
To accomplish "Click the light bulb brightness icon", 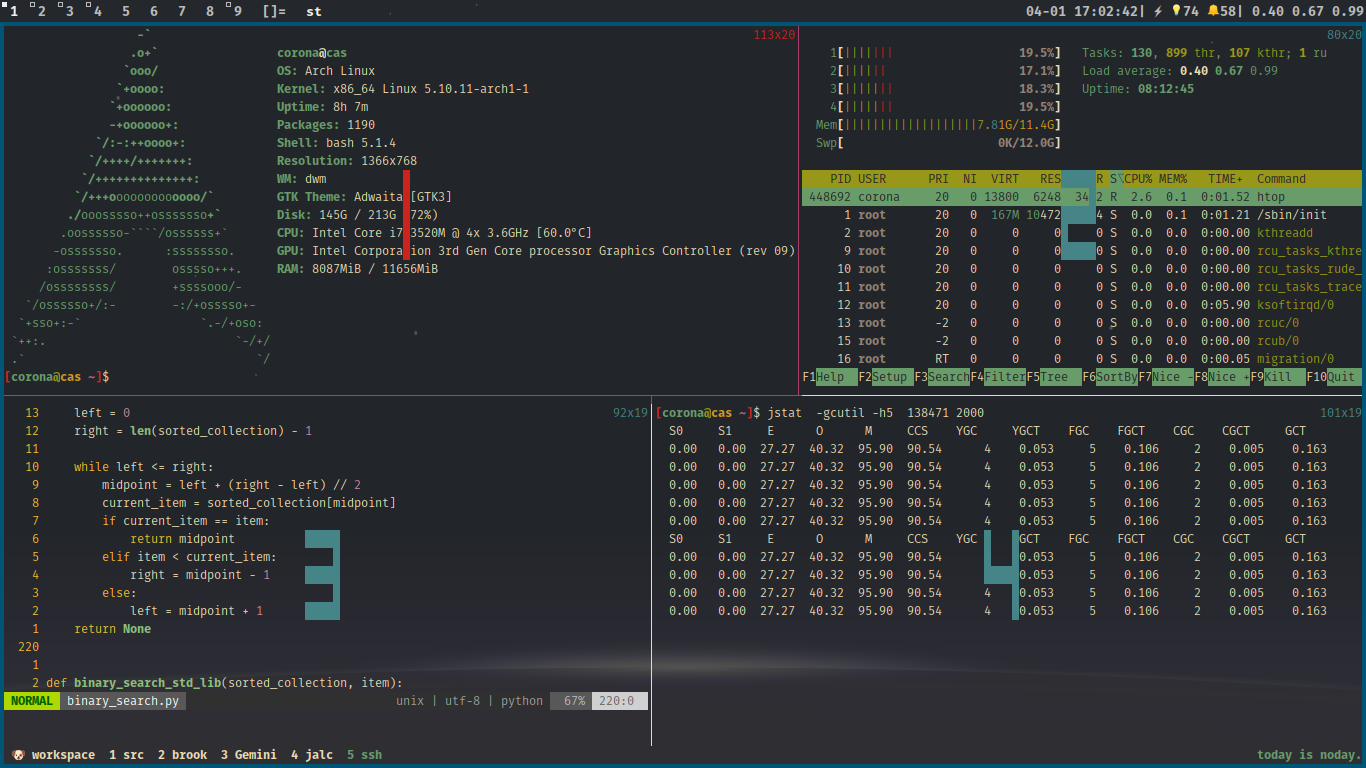I will point(1177,11).
